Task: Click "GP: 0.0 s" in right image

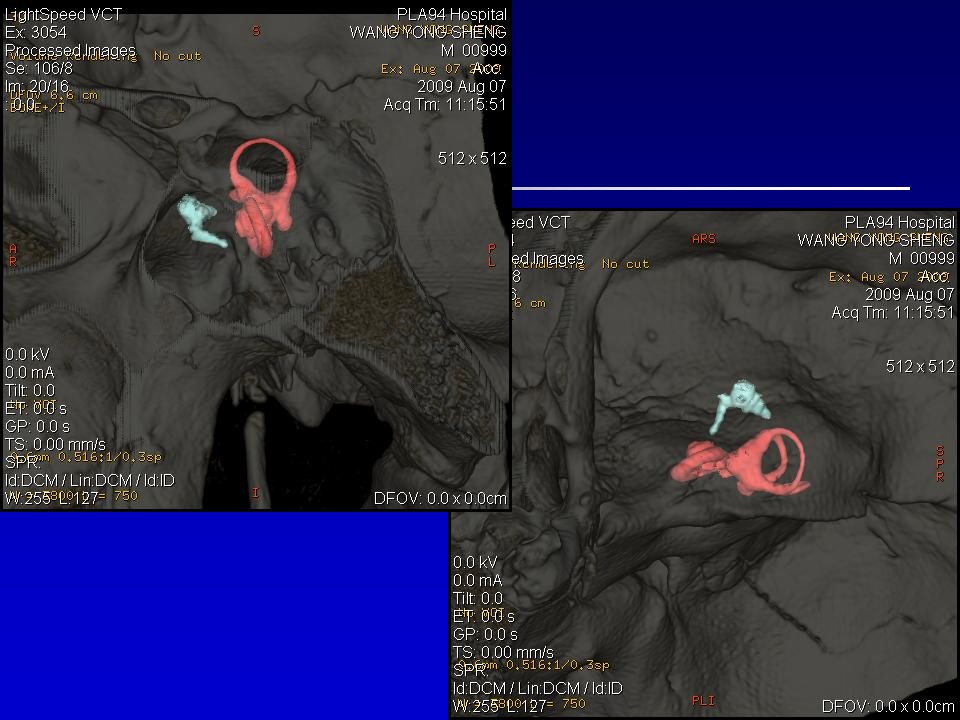Action: pos(485,634)
